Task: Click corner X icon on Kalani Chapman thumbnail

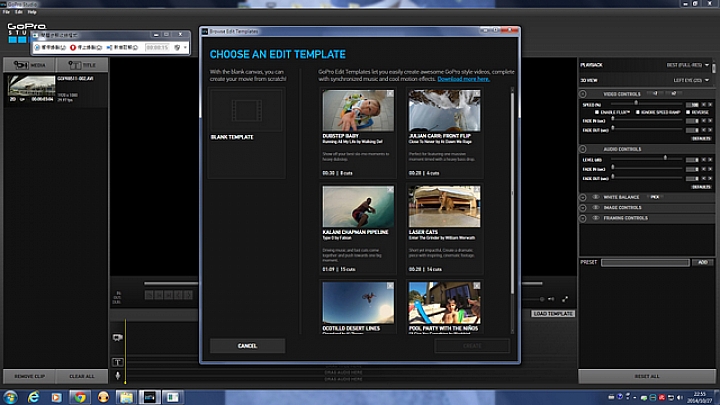Action: (x=390, y=190)
